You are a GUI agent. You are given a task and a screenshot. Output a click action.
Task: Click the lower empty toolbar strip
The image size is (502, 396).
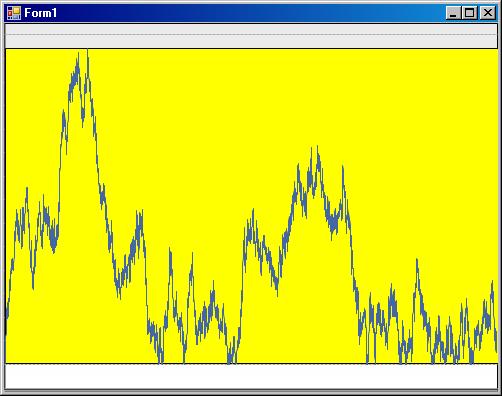251,41
